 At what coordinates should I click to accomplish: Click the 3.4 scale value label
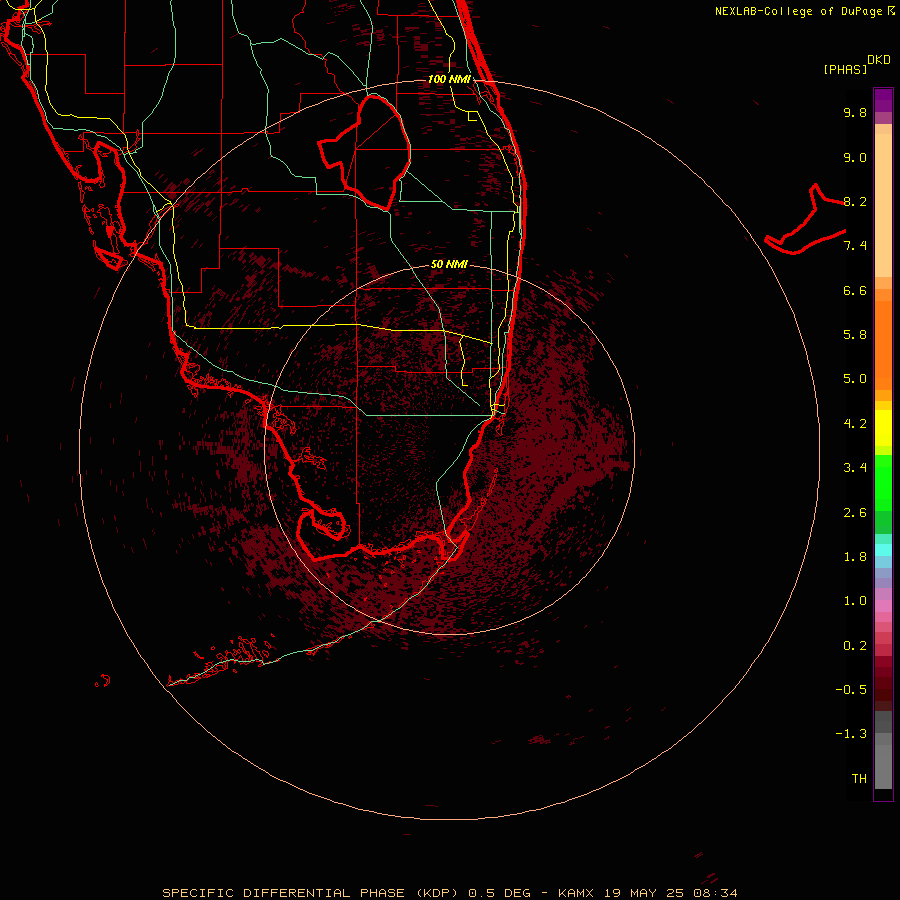tap(855, 468)
